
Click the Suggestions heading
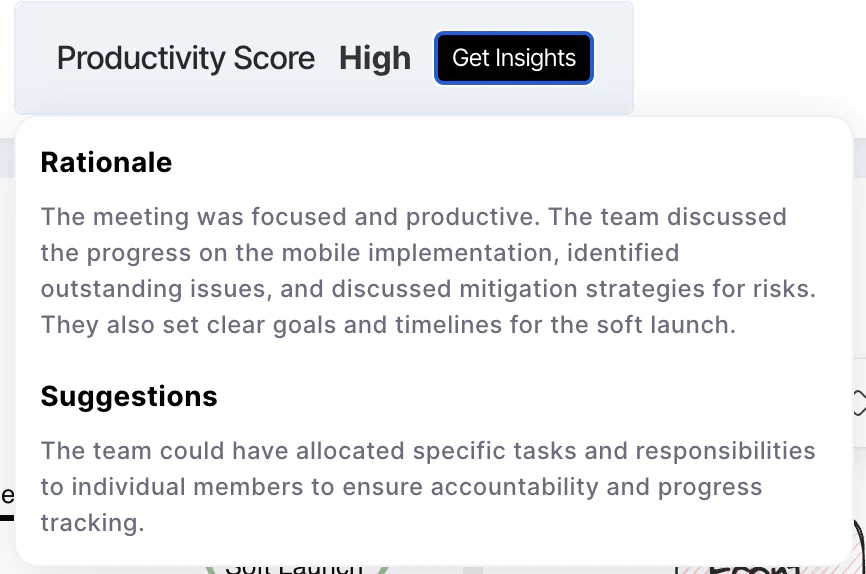(x=129, y=396)
